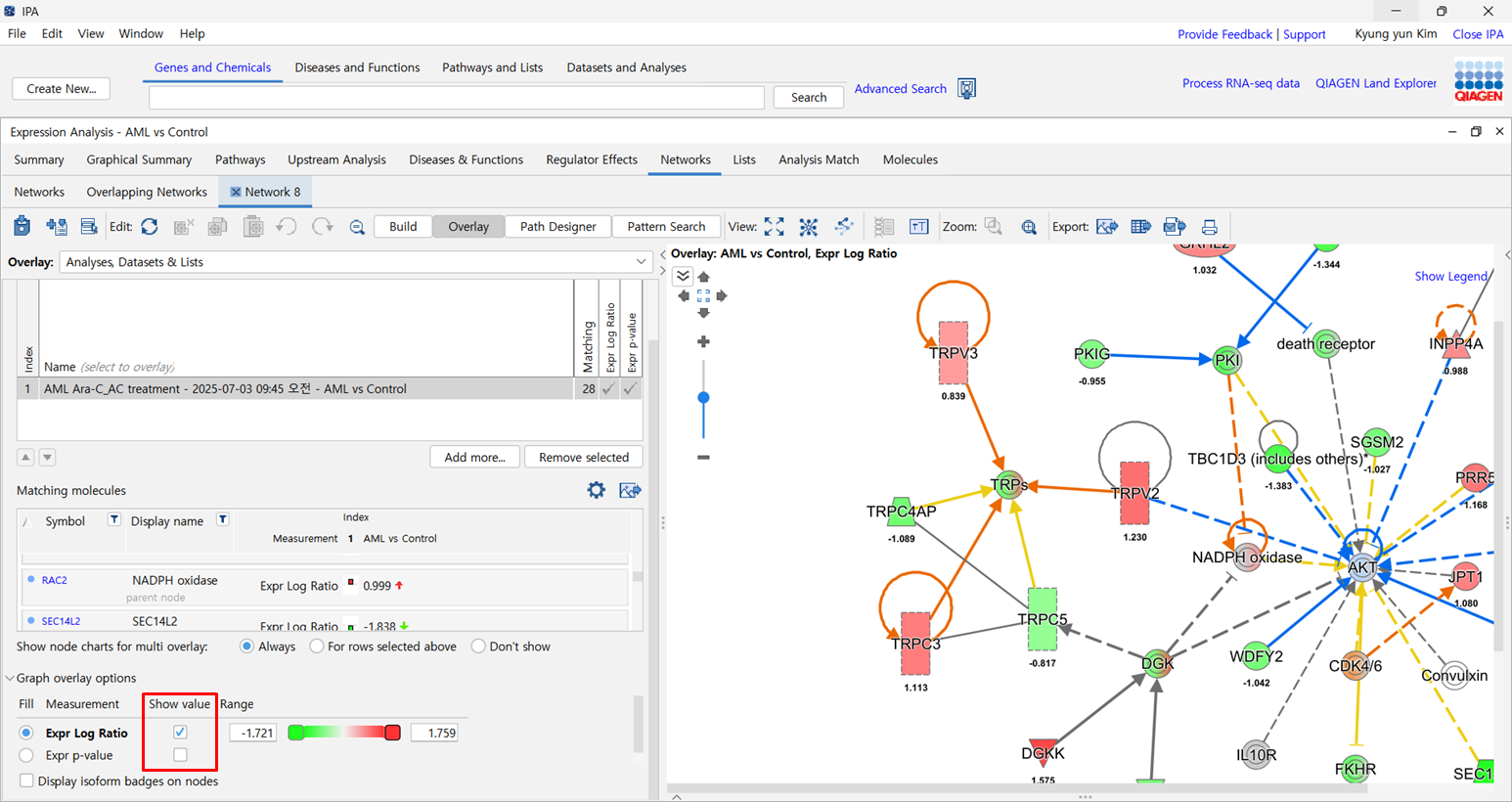
Task: Export network data as a table
Action: 1140,226
